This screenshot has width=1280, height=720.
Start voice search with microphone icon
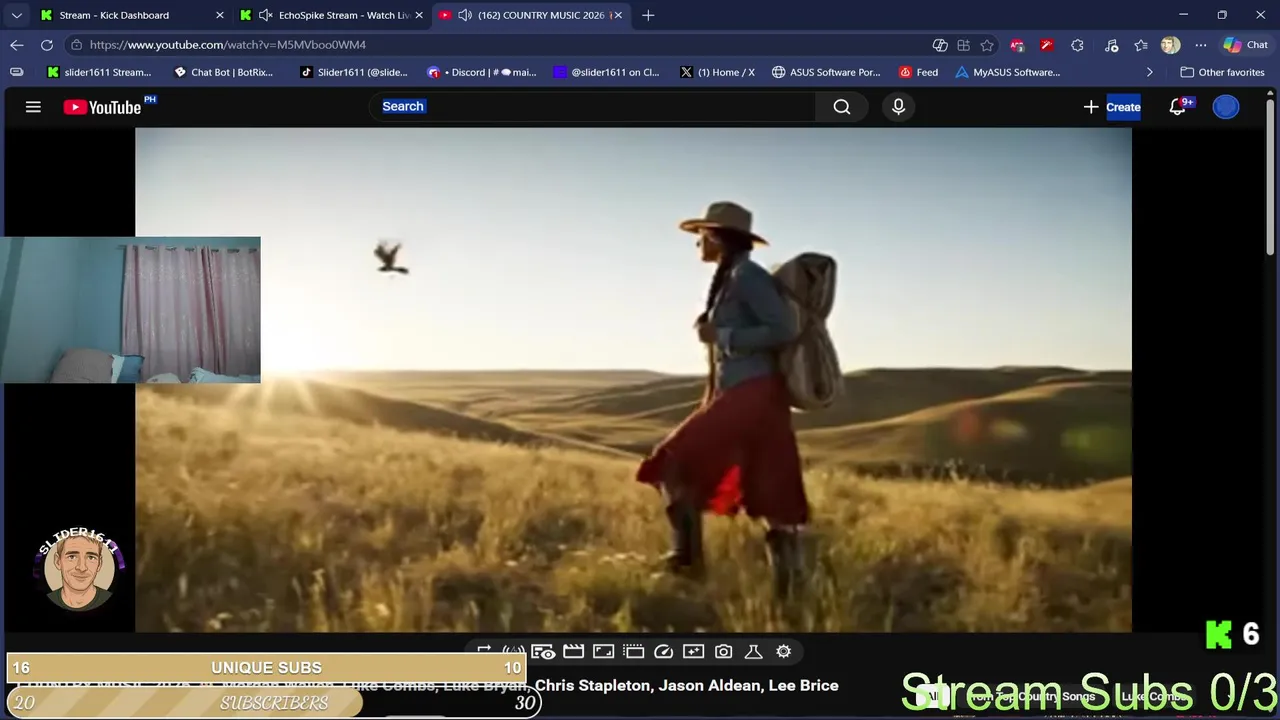tap(898, 107)
